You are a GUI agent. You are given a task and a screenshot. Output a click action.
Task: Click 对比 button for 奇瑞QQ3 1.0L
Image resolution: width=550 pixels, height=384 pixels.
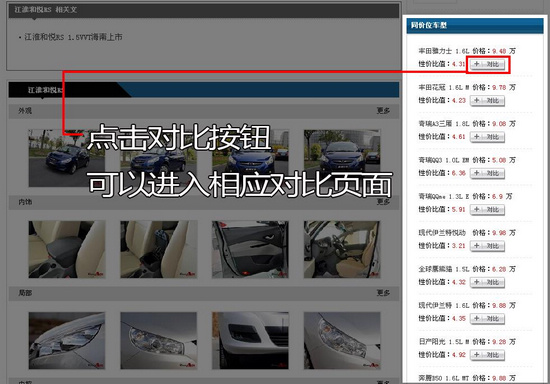coord(487,174)
